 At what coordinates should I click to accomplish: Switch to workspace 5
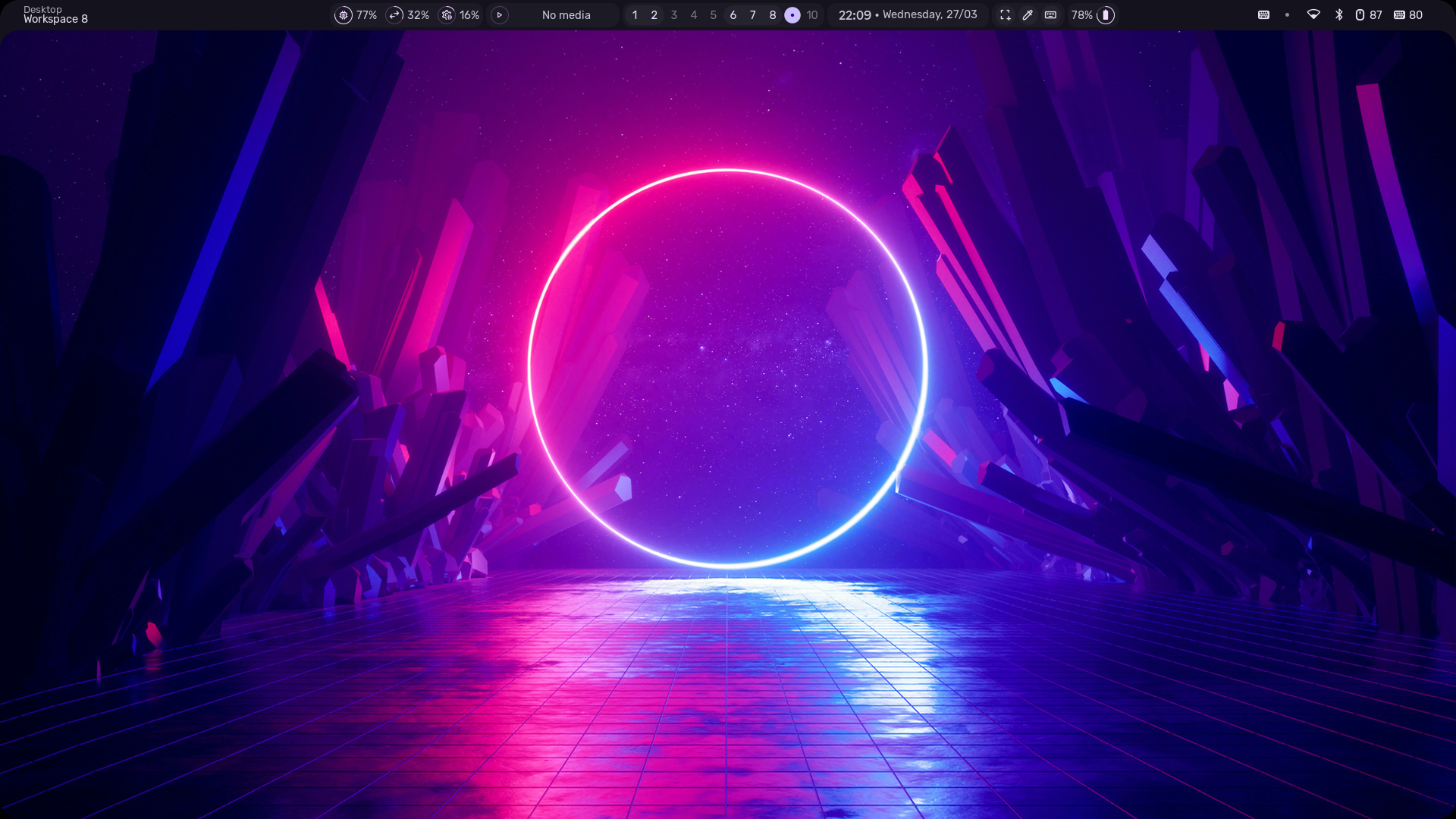(713, 14)
